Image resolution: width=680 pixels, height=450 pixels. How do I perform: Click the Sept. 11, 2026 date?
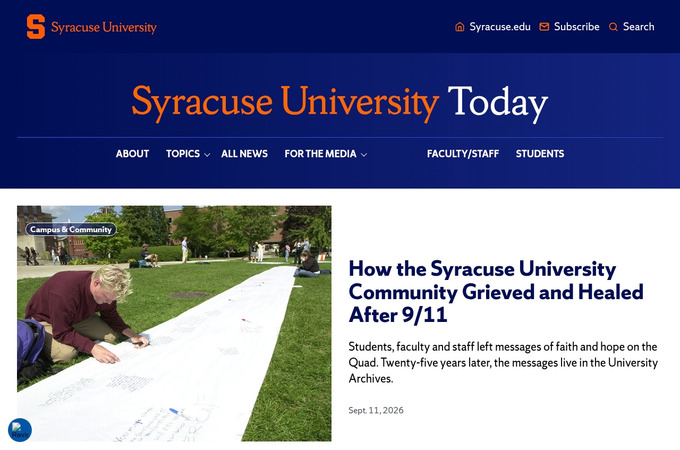[x=376, y=410]
